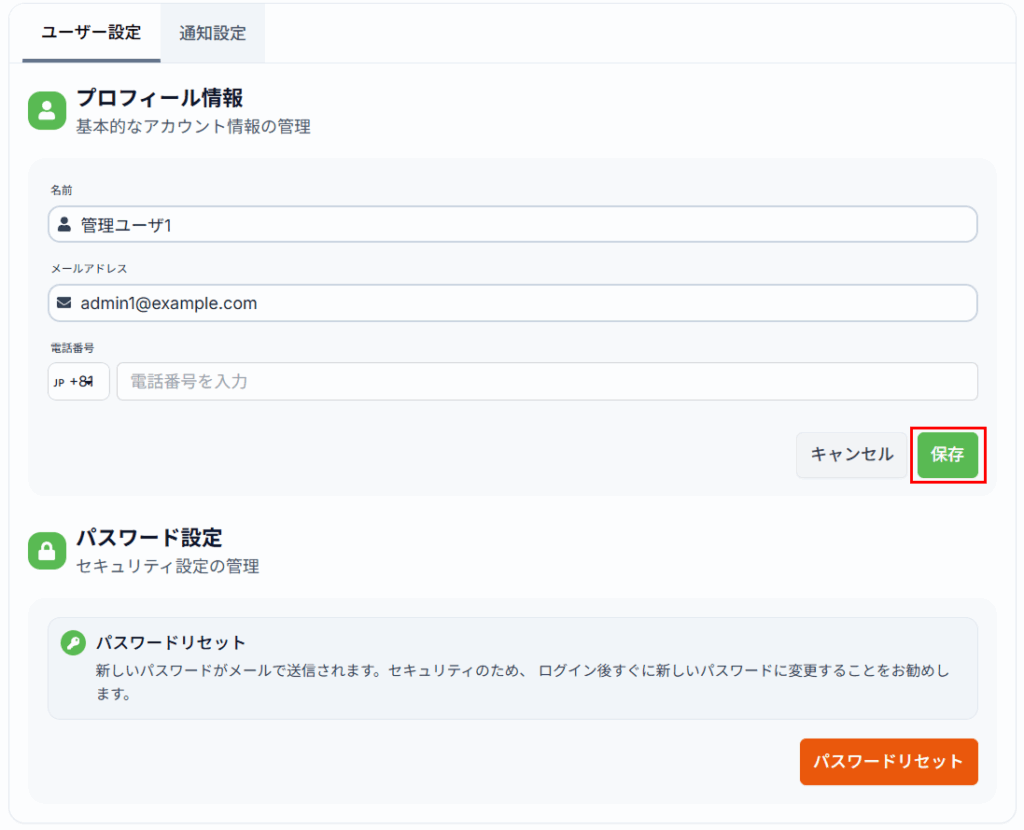1024x830 pixels.
Task: Click the キャンセル button
Action: [851, 455]
